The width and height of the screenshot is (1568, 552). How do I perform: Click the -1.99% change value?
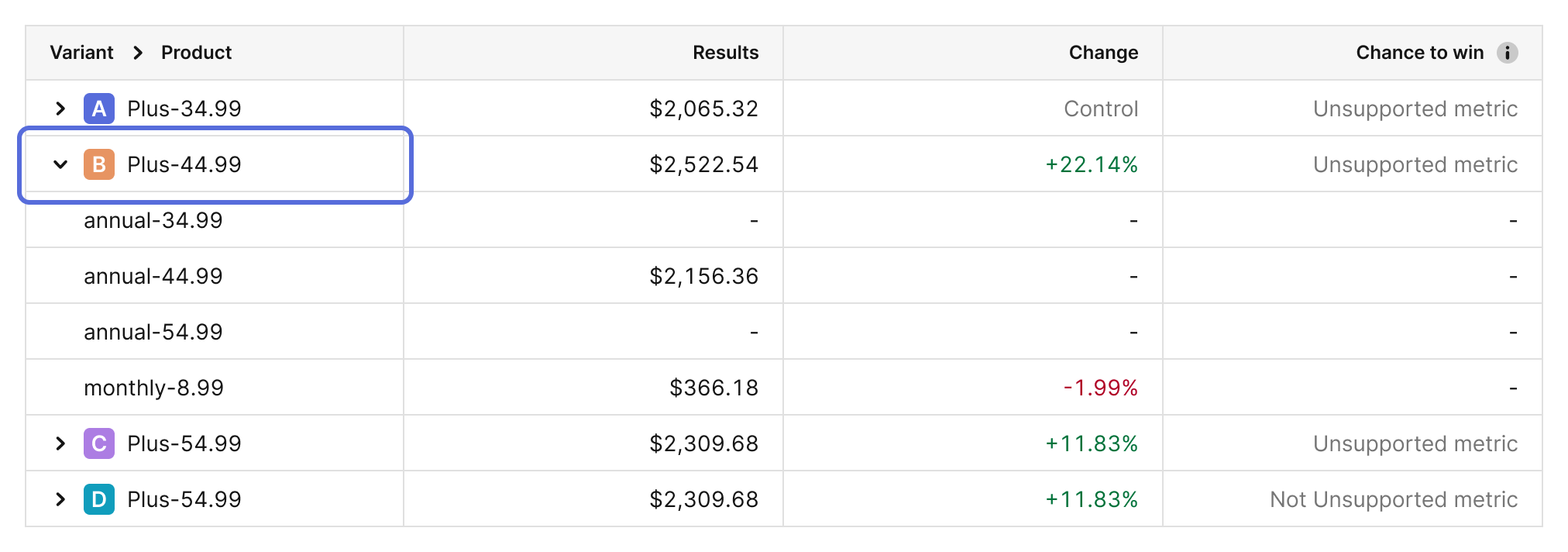(1100, 388)
